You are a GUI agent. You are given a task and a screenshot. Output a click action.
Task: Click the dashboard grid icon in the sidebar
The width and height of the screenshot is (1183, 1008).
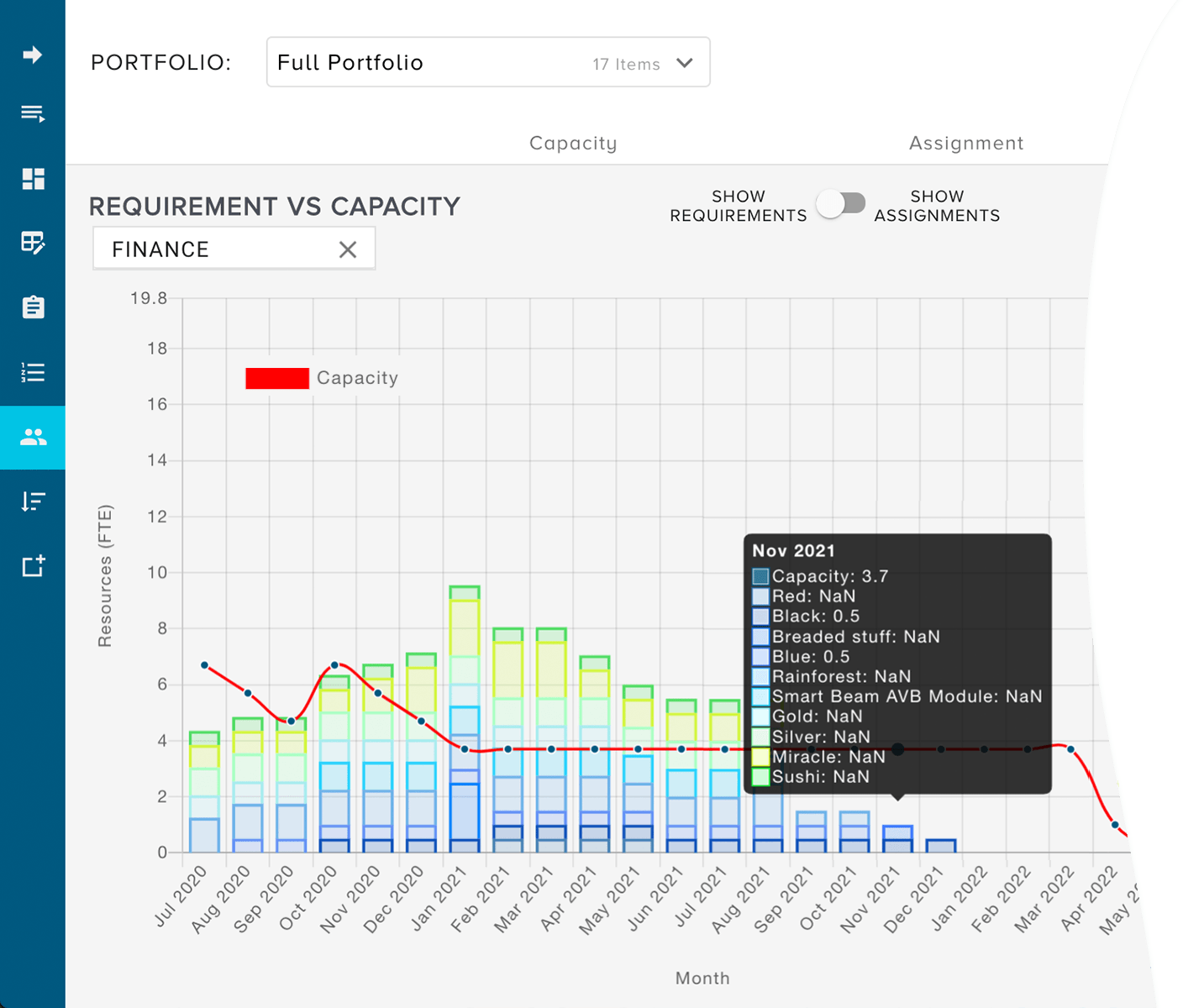click(33, 179)
